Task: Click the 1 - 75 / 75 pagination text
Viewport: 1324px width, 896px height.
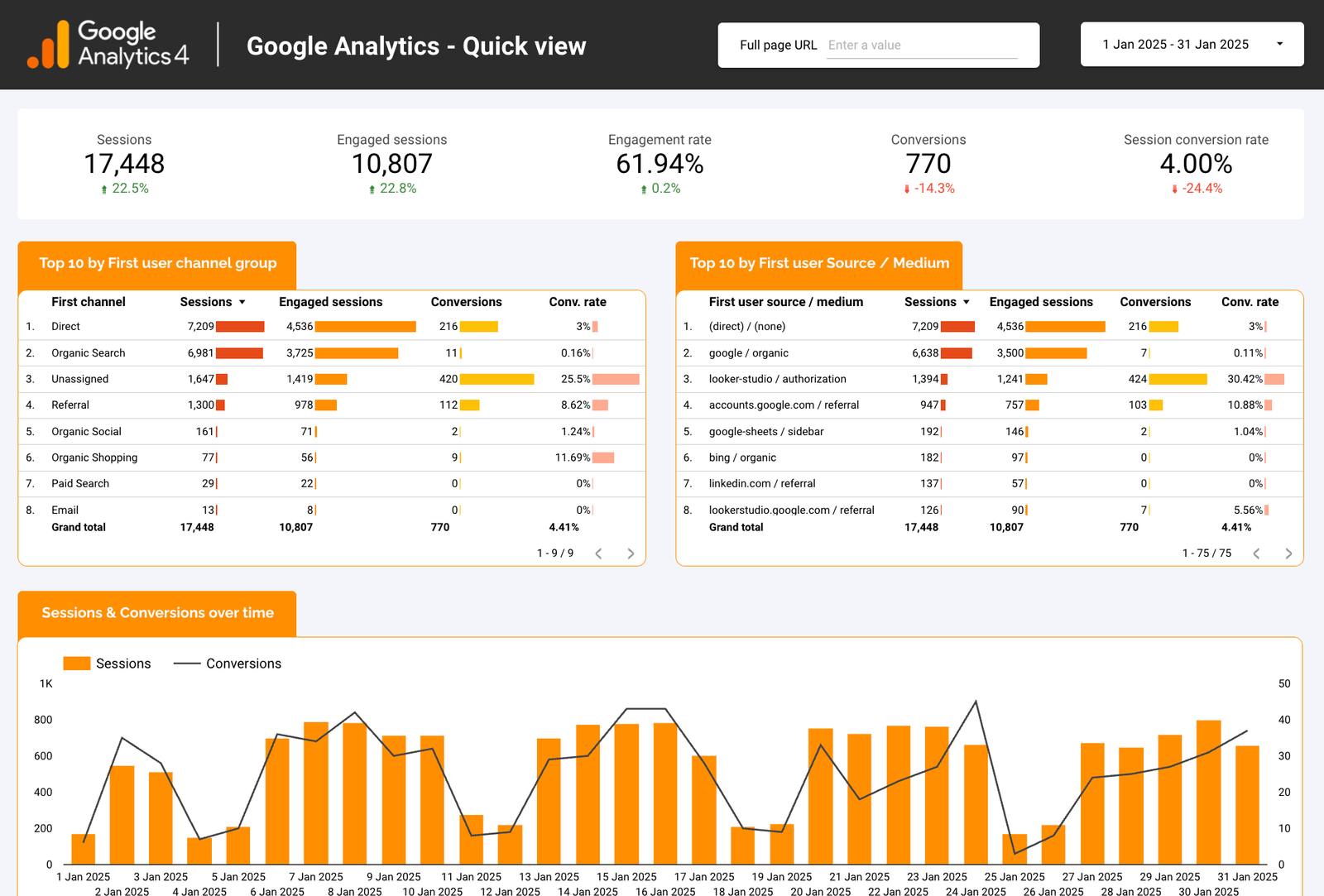Action: coord(1206,553)
